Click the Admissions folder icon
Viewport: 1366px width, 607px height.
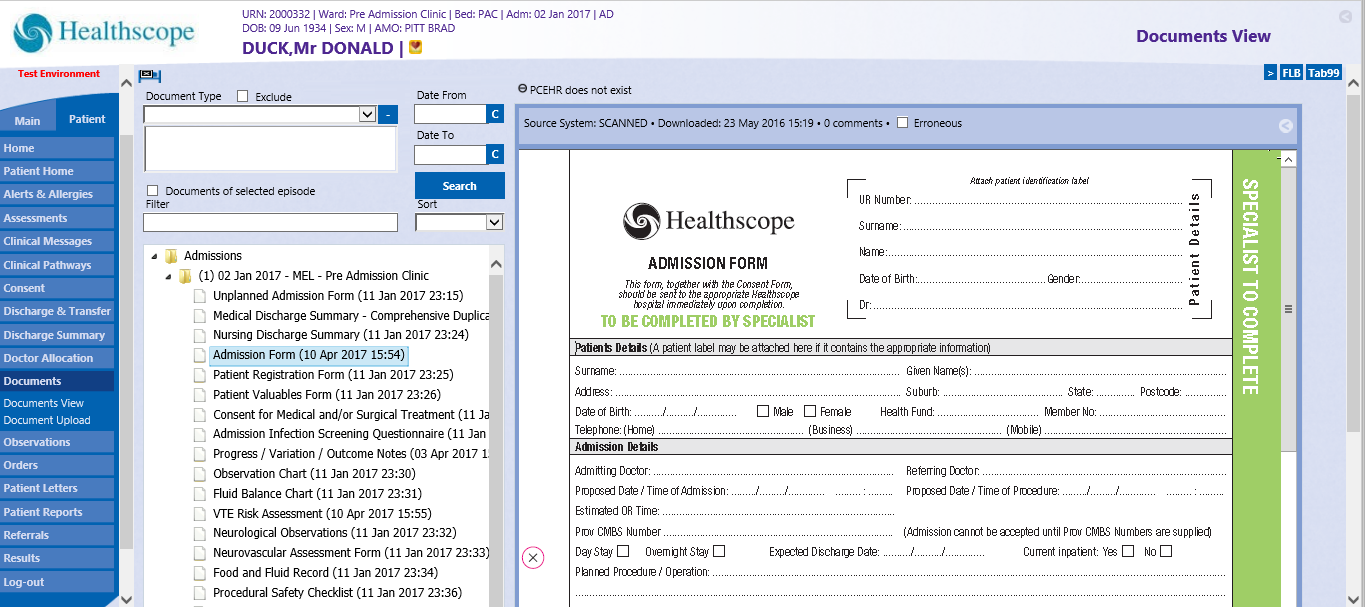pyautogui.click(x=171, y=256)
